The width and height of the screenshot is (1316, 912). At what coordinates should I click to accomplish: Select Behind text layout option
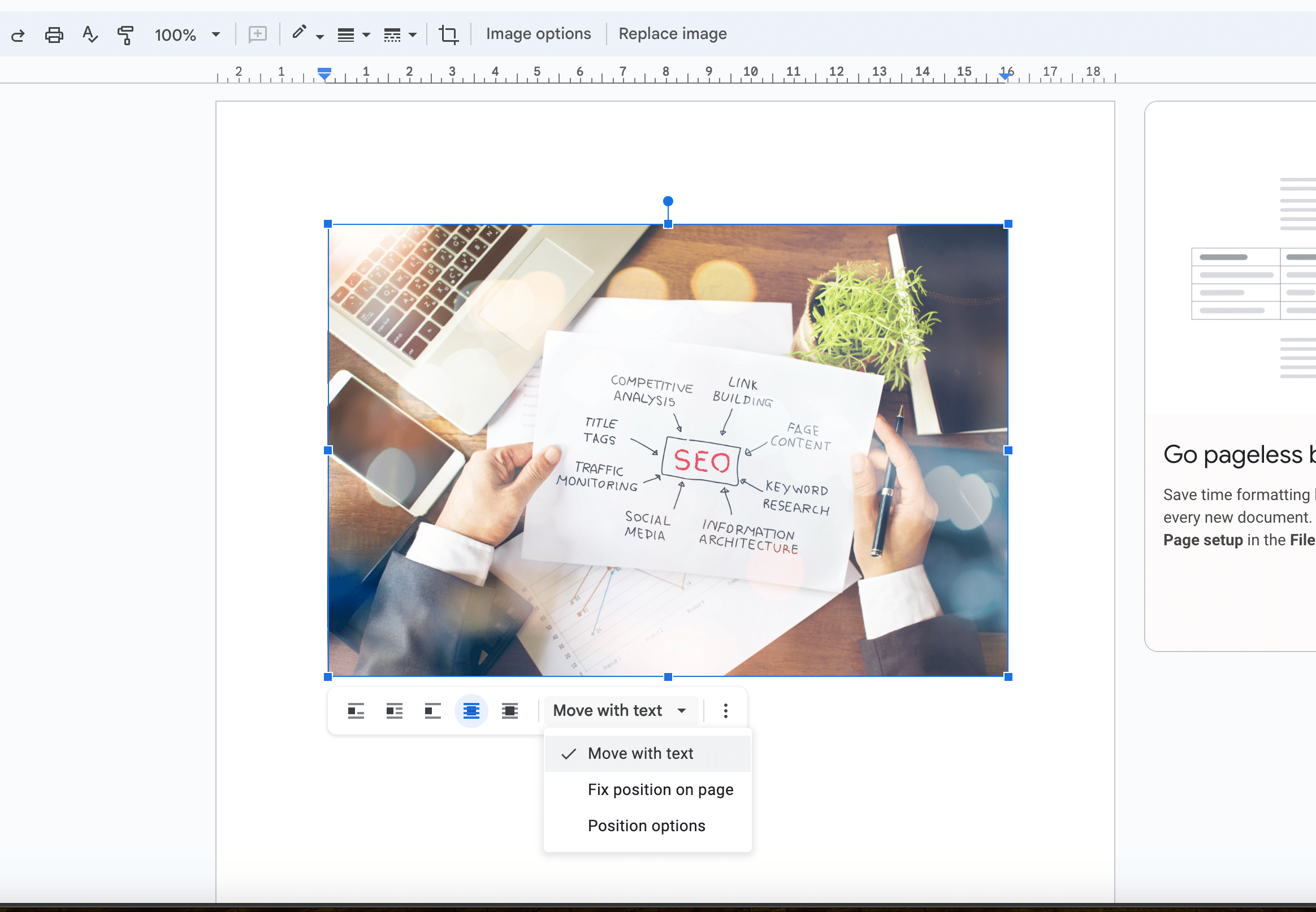point(471,711)
